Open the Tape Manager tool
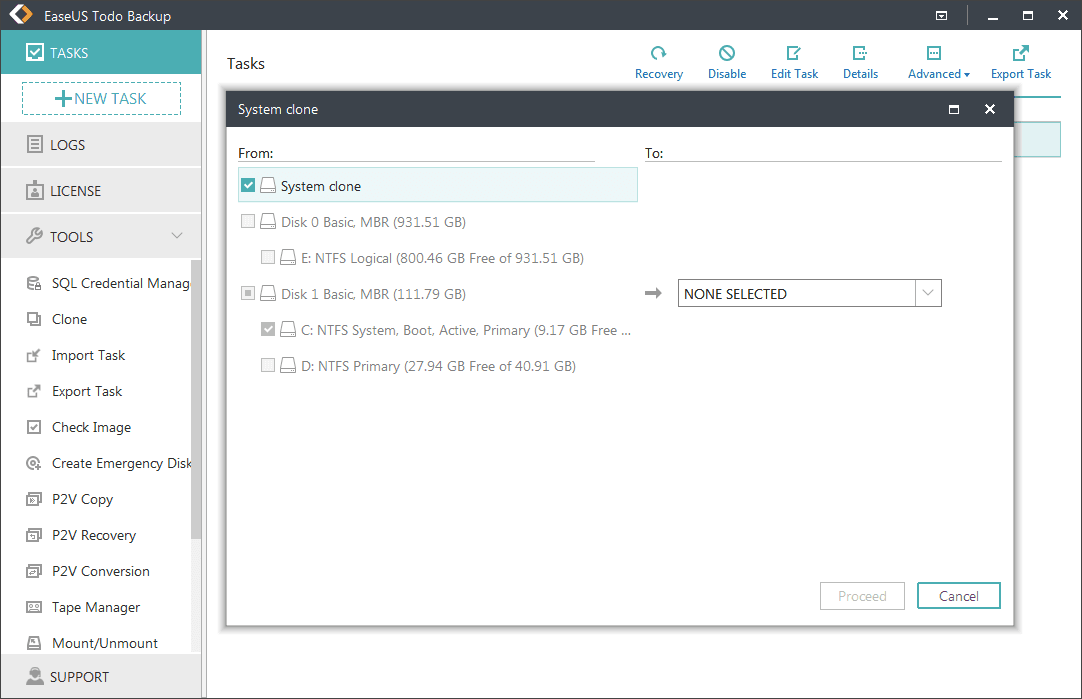Screen dimensions: 1082x699 [x=95, y=607]
